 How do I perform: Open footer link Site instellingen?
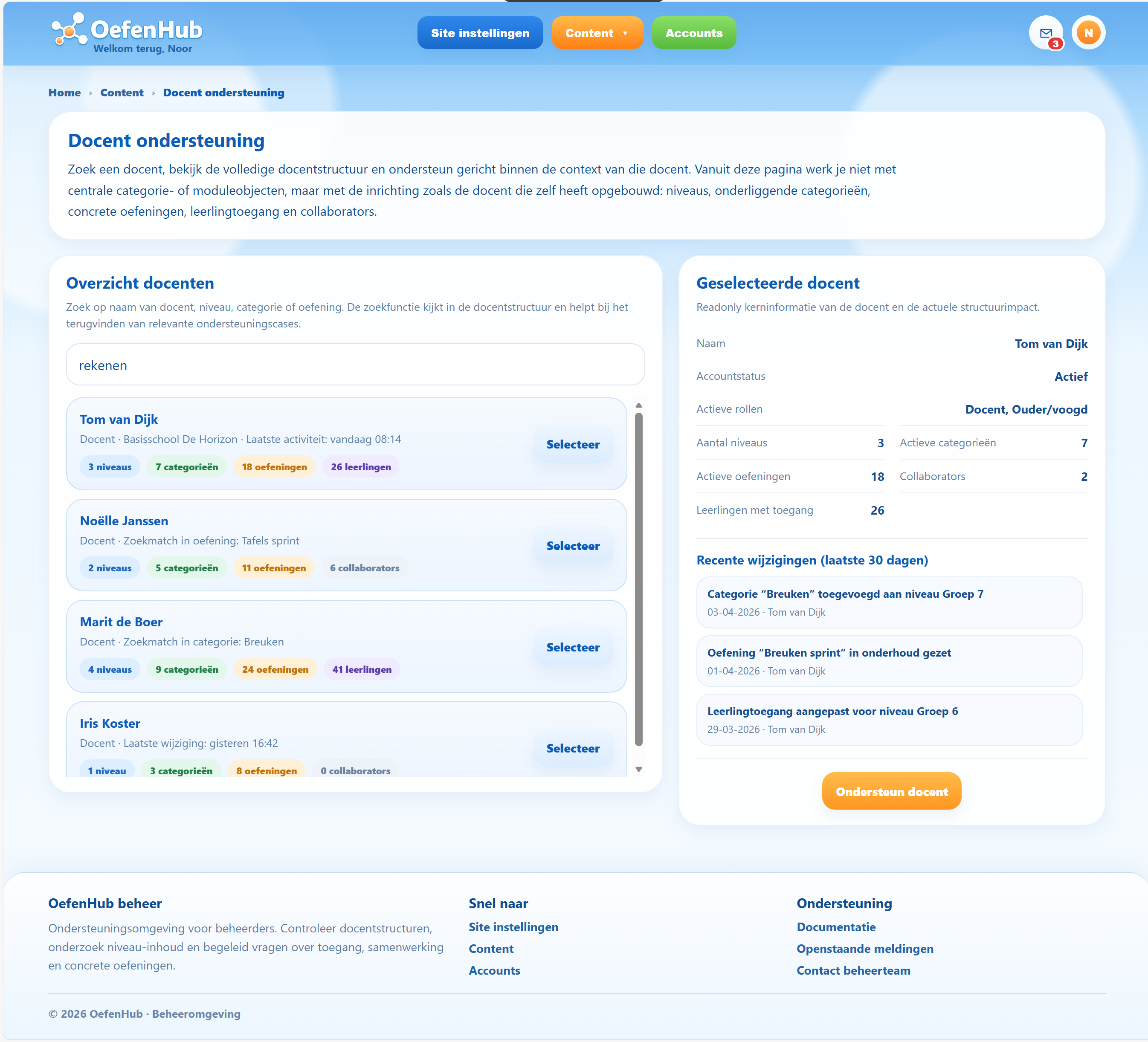click(x=513, y=927)
